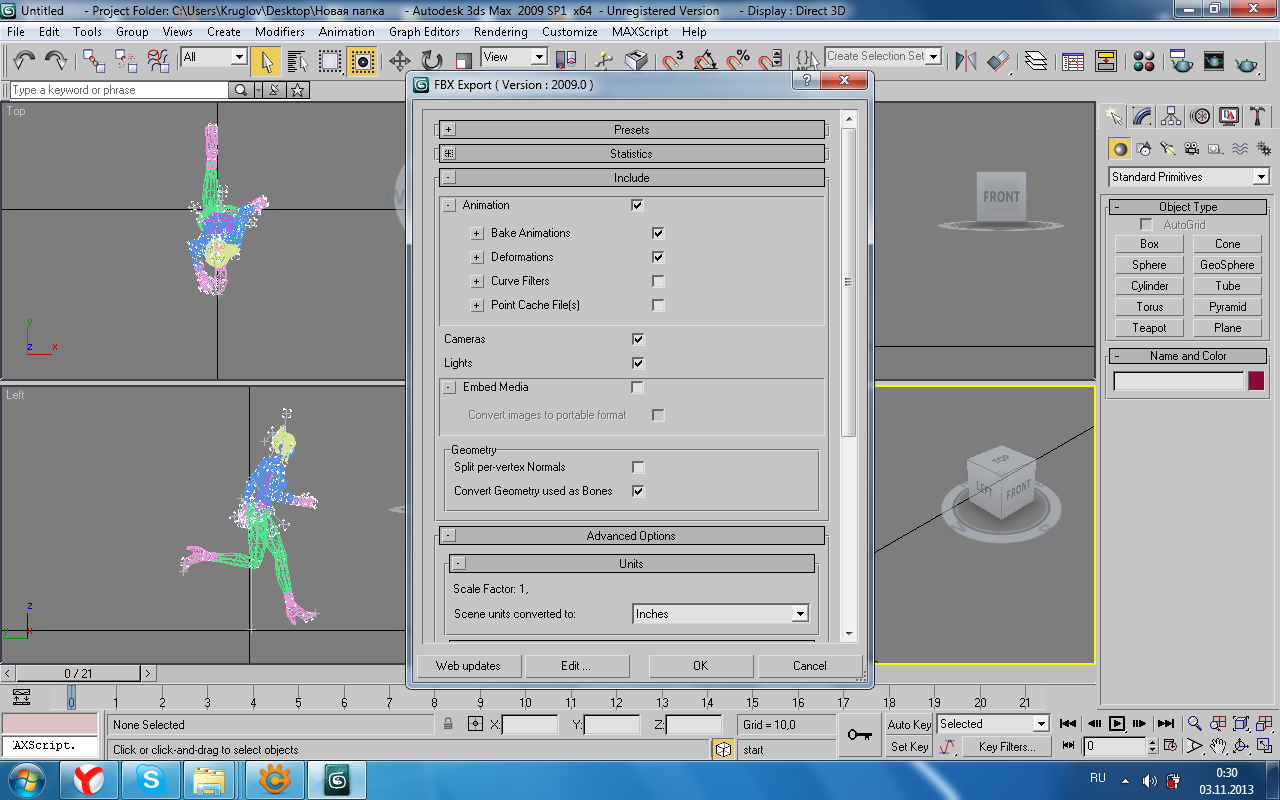1280x800 pixels.
Task: Open the Material Editor icon
Action: 1145,61
